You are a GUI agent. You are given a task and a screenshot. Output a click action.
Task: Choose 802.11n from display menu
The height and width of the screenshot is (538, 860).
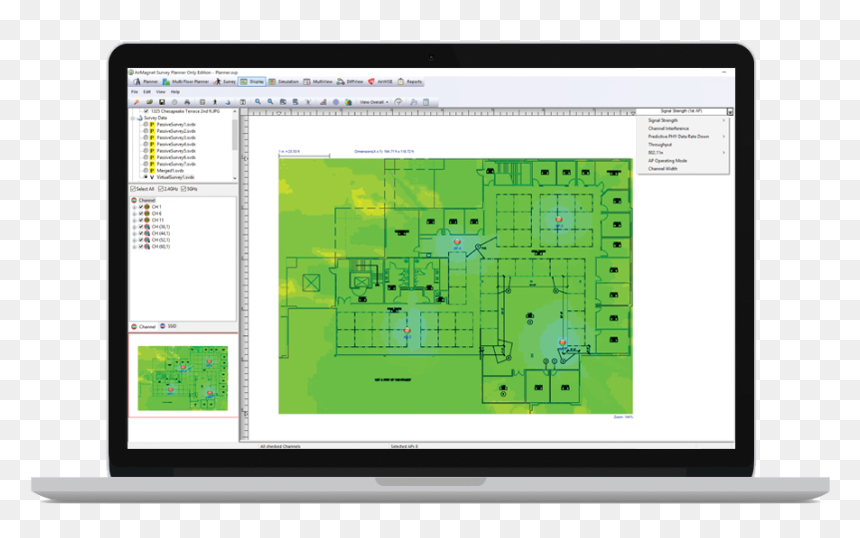point(683,152)
